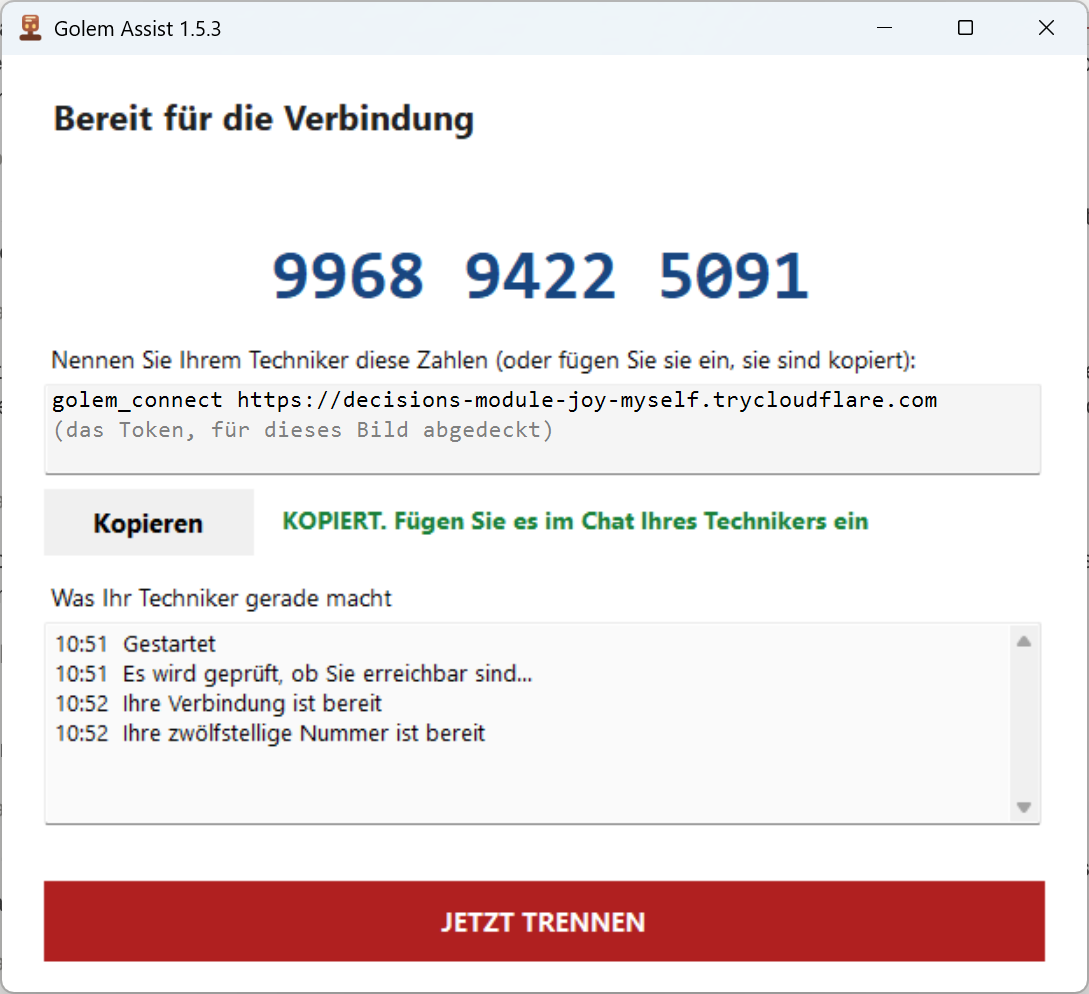Click the scroll-up arrow in the activity log

pyautogui.click(x=1023, y=641)
